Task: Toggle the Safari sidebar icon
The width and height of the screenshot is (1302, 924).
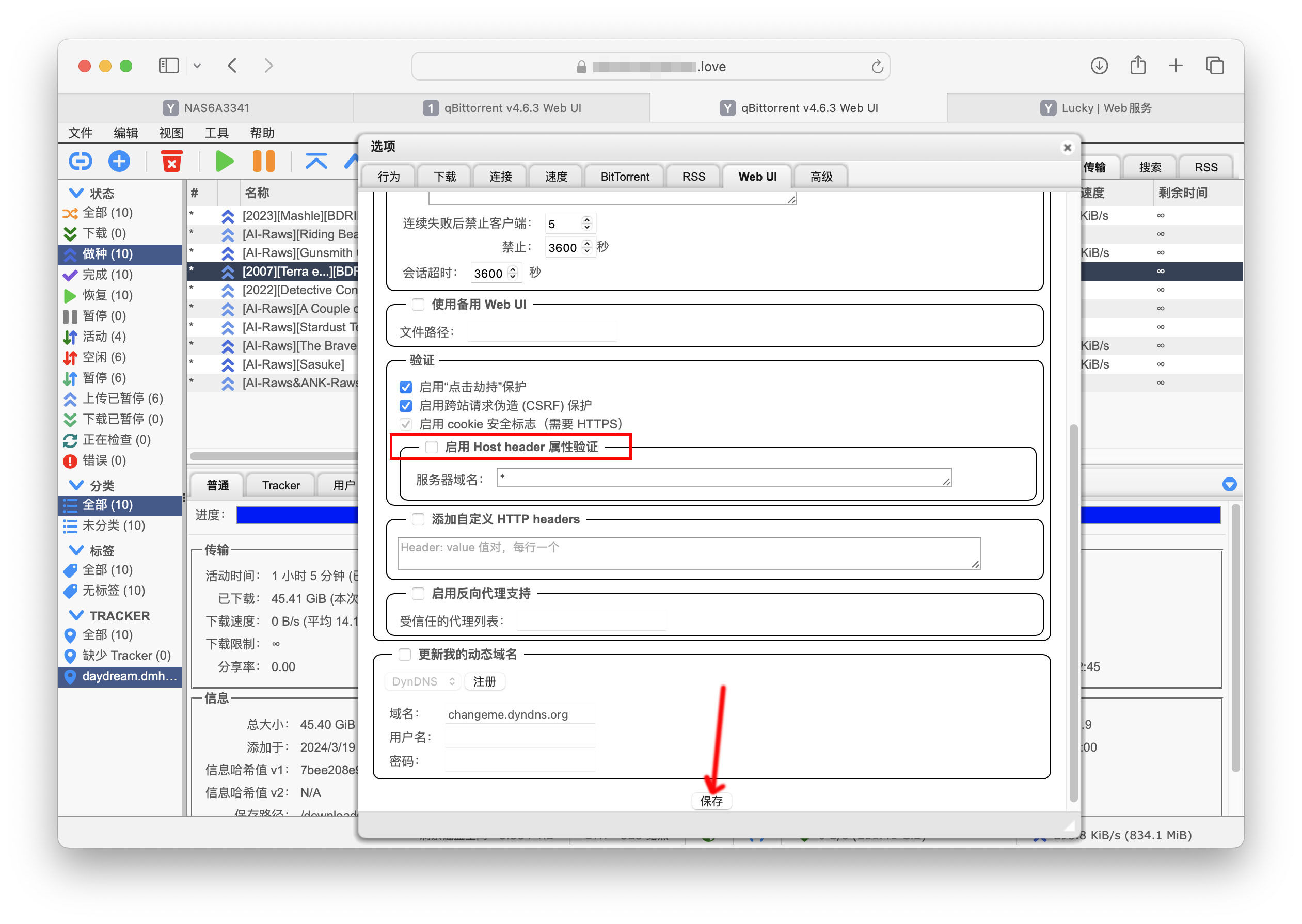Action: (168, 66)
